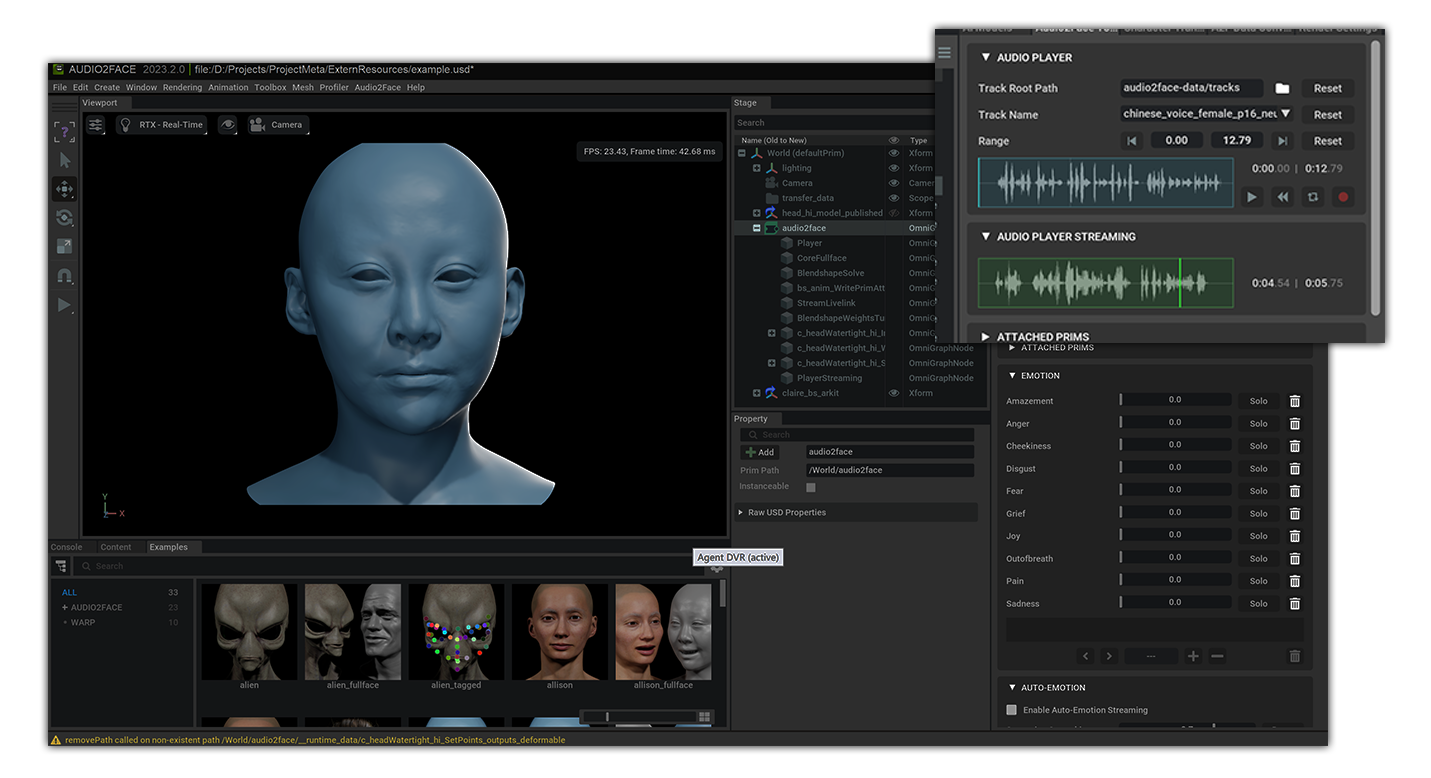The width and height of the screenshot is (1431, 778).
Task: Collapse the AUTO-EMOTION section
Action: pyautogui.click(x=1011, y=688)
